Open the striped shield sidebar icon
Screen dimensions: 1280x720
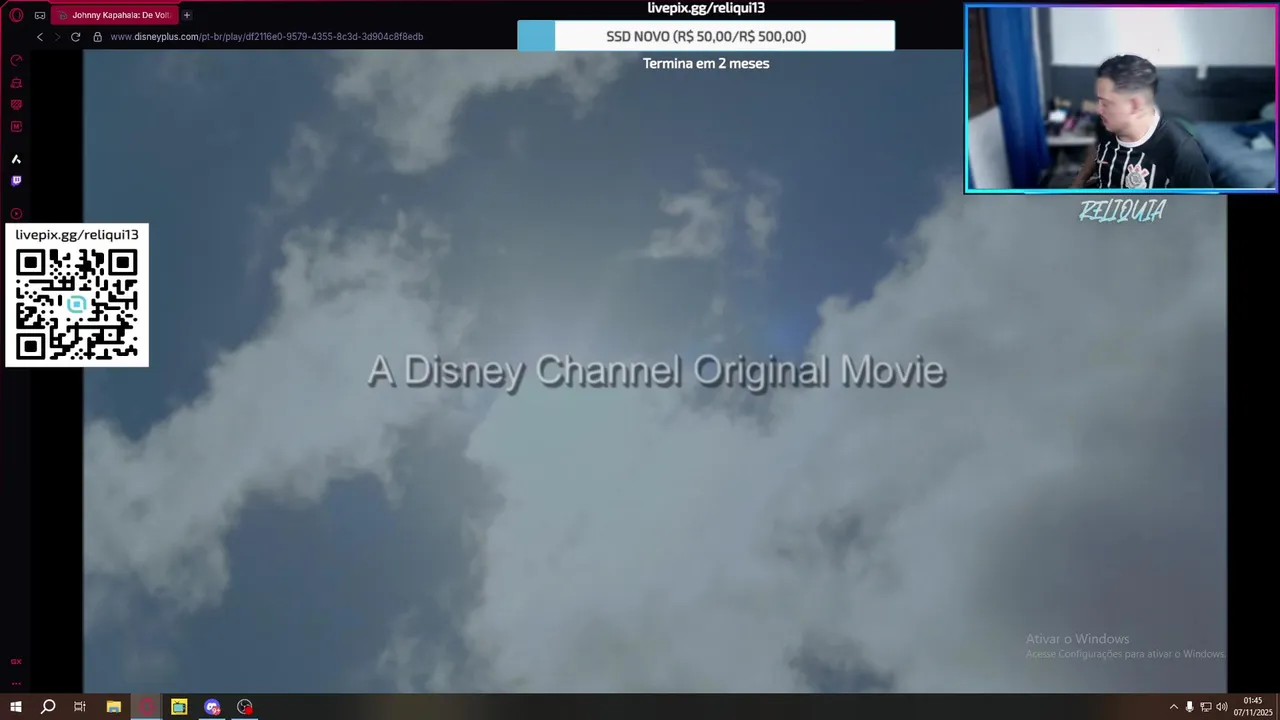[x=16, y=105]
